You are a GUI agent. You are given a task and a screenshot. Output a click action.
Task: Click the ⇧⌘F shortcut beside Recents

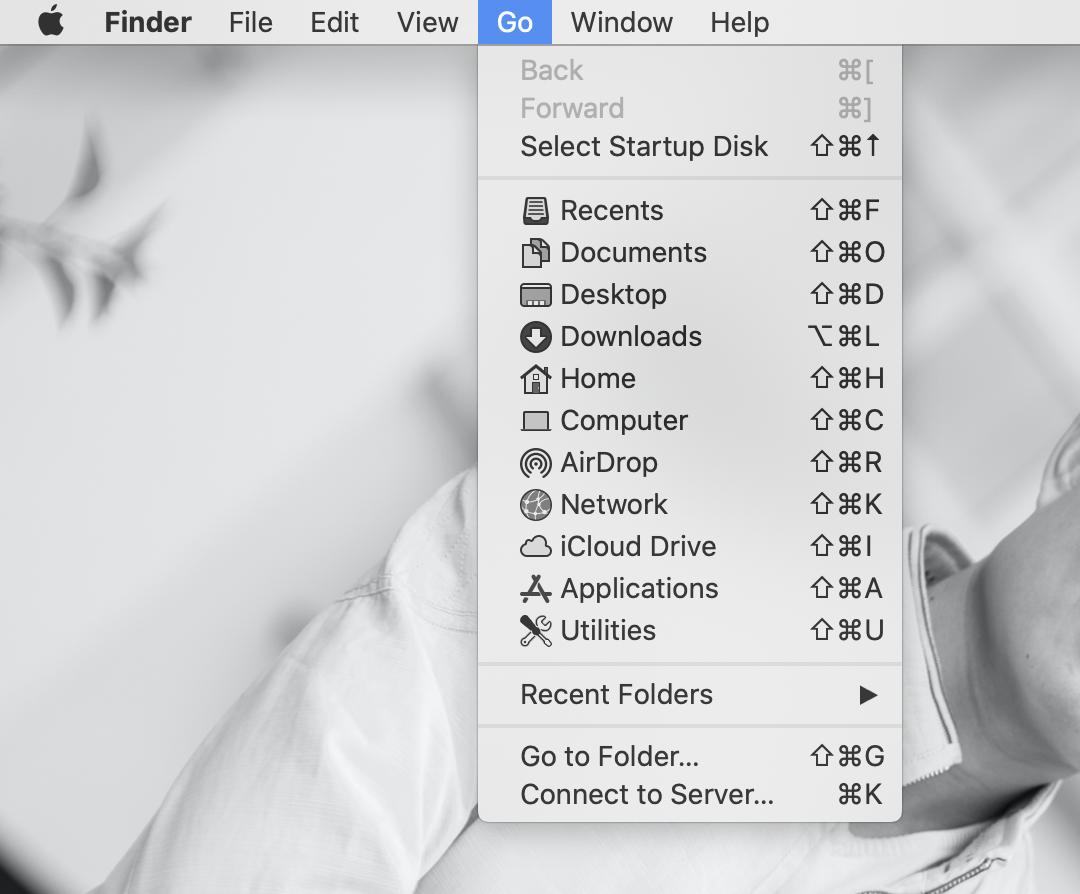point(845,211)
